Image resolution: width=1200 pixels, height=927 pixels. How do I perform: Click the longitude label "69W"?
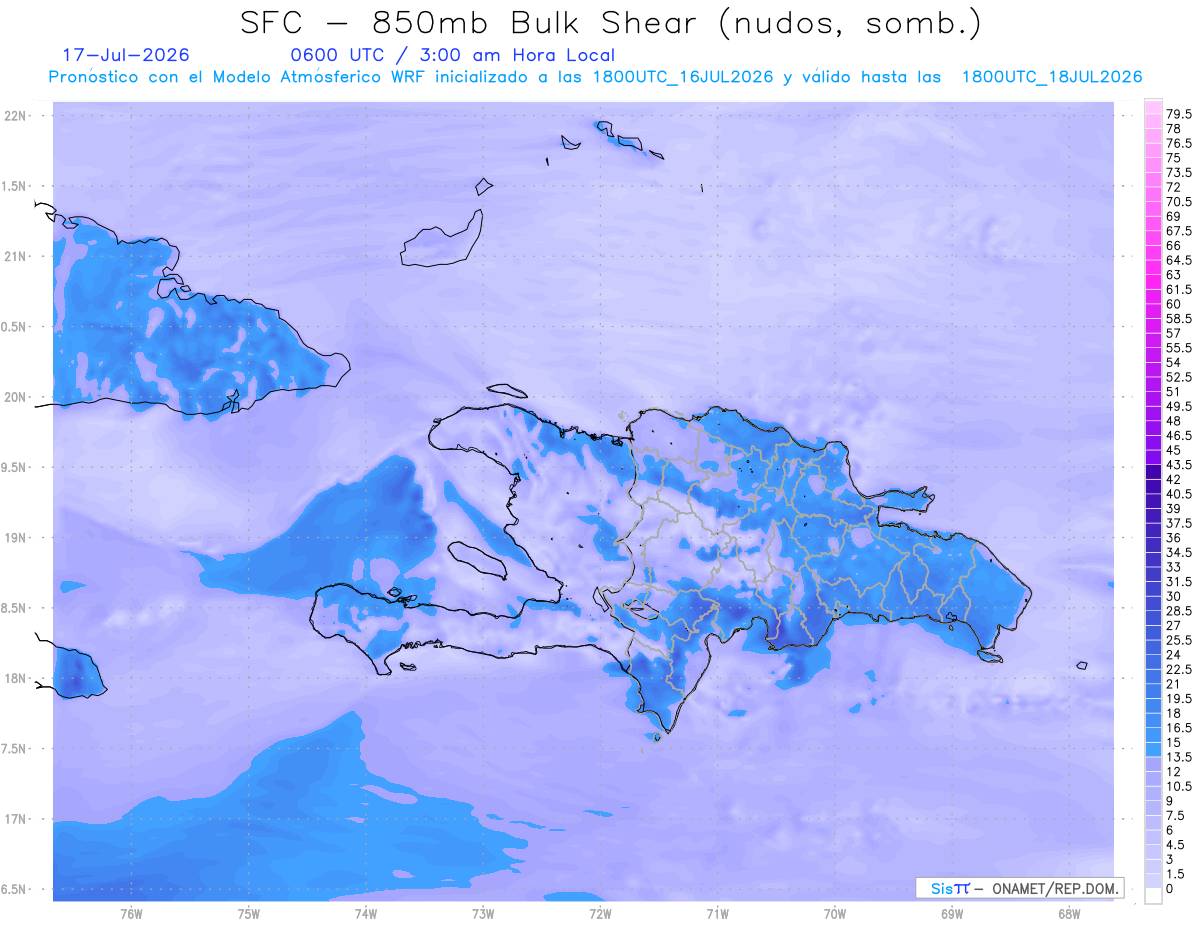952,913
